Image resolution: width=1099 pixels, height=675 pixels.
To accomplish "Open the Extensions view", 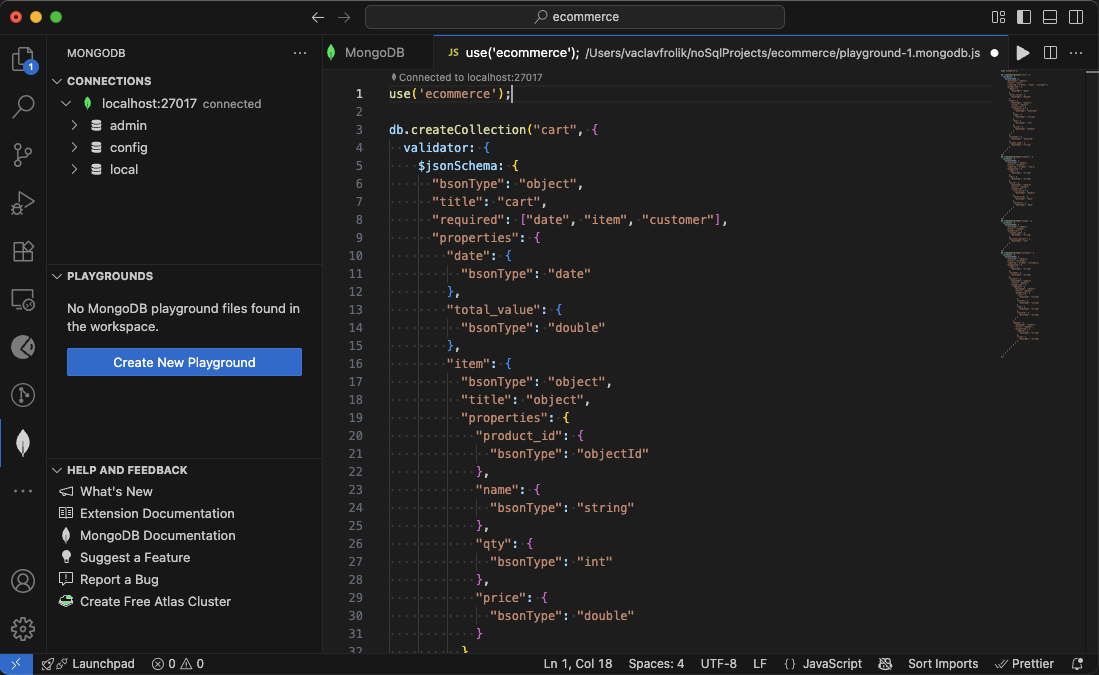I will (x=22, y=251).
